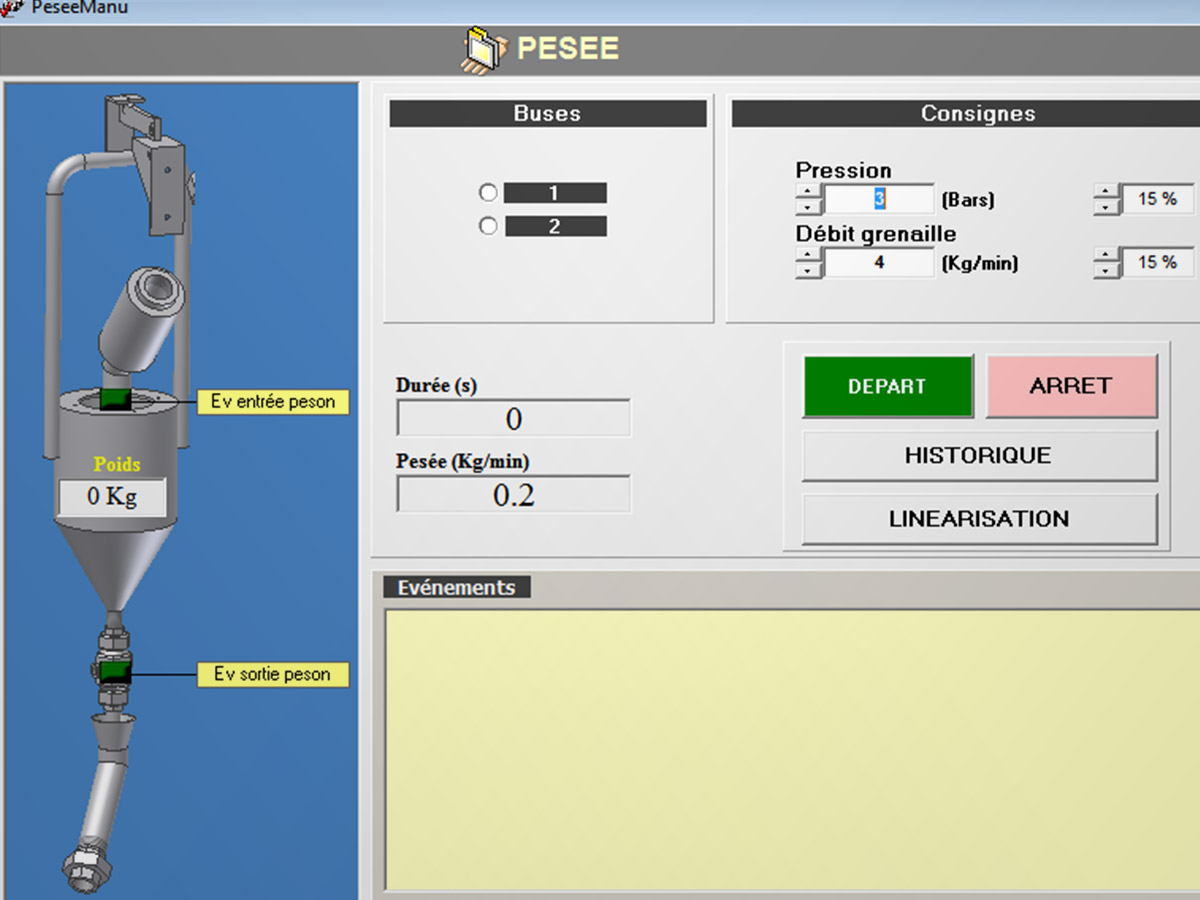
Task: Decrease the Pression value with down arrow
Action: (808, 207)
